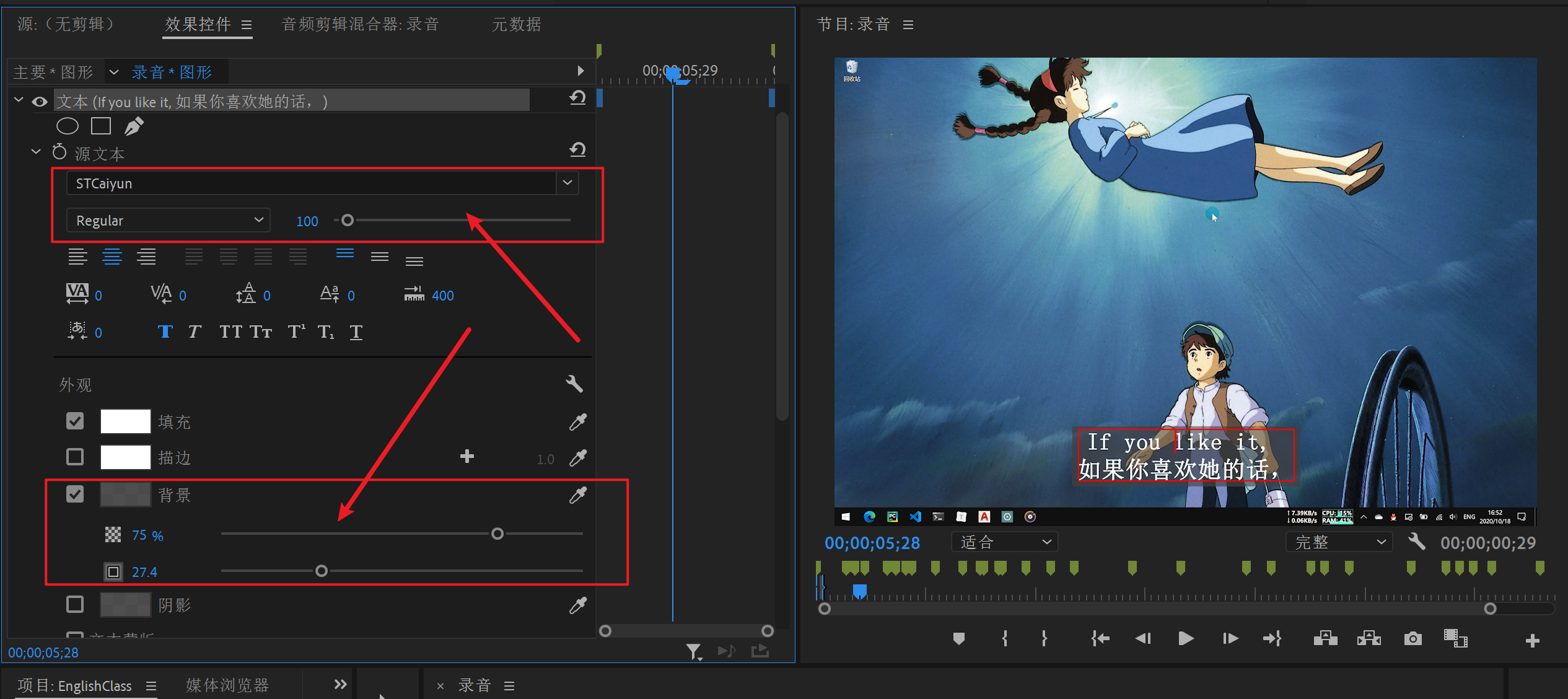Hide the text layer with eye icon
The image size is (1568, 699).
(40, 102)
